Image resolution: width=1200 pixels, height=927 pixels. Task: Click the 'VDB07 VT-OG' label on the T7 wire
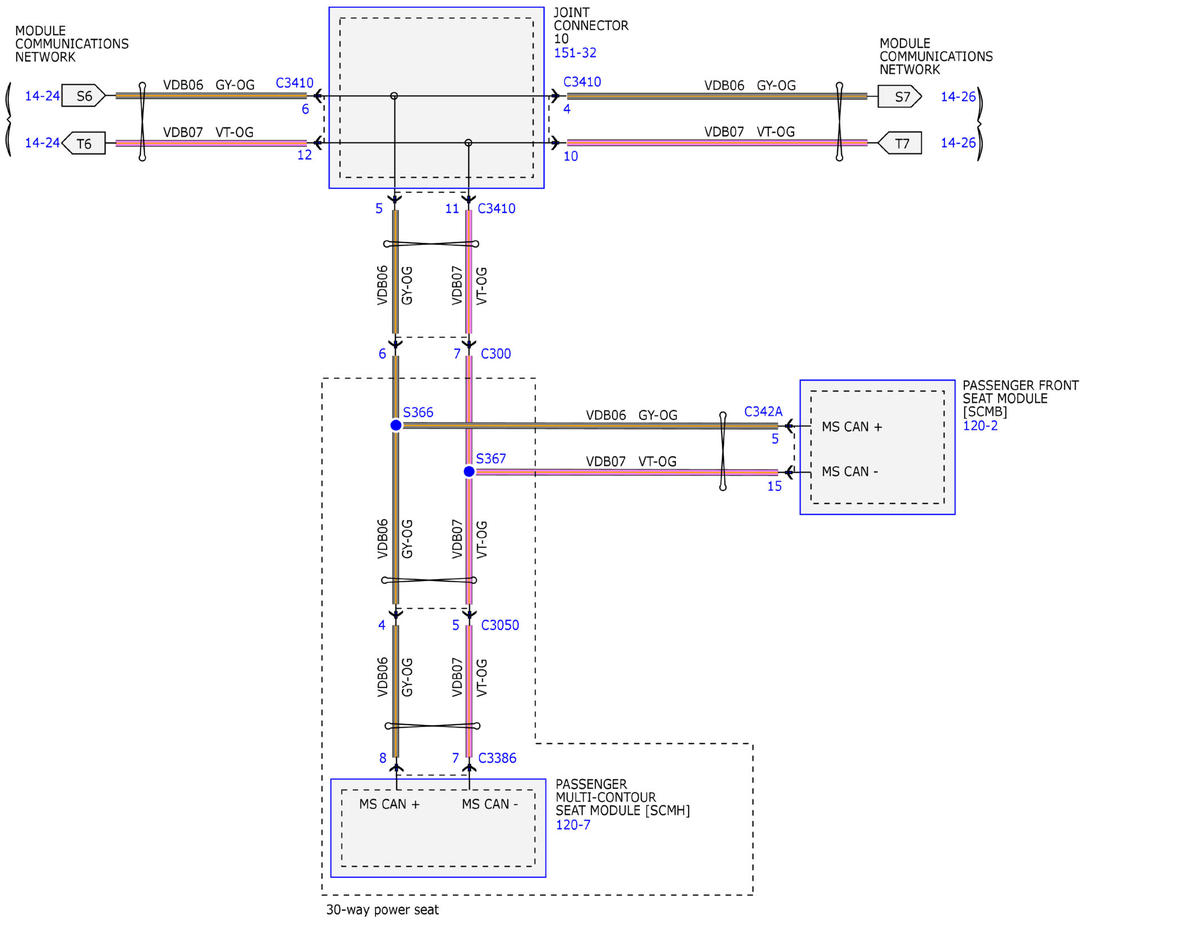[x=750, y=132]
